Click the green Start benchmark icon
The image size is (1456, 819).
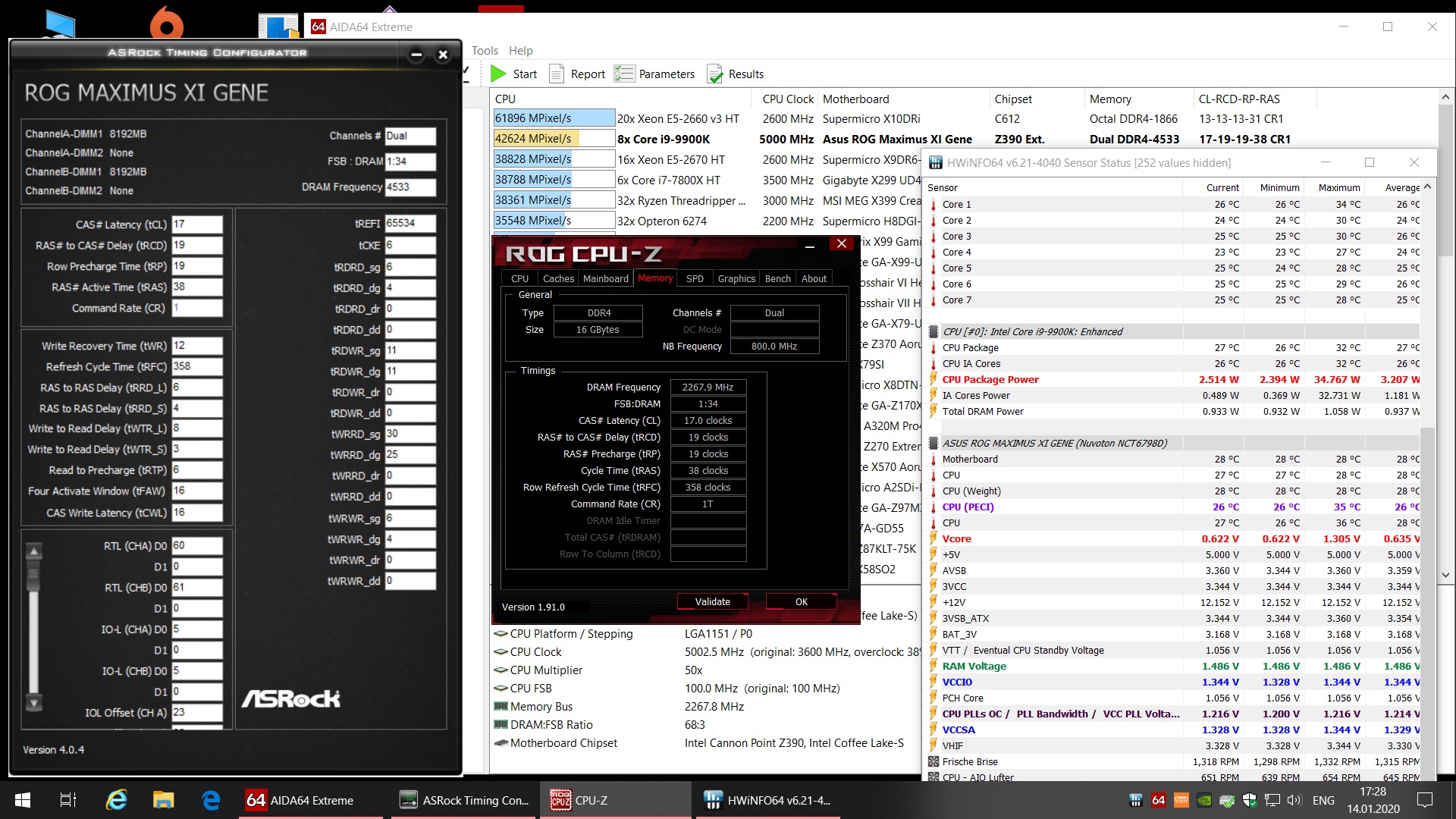point(499,74)
